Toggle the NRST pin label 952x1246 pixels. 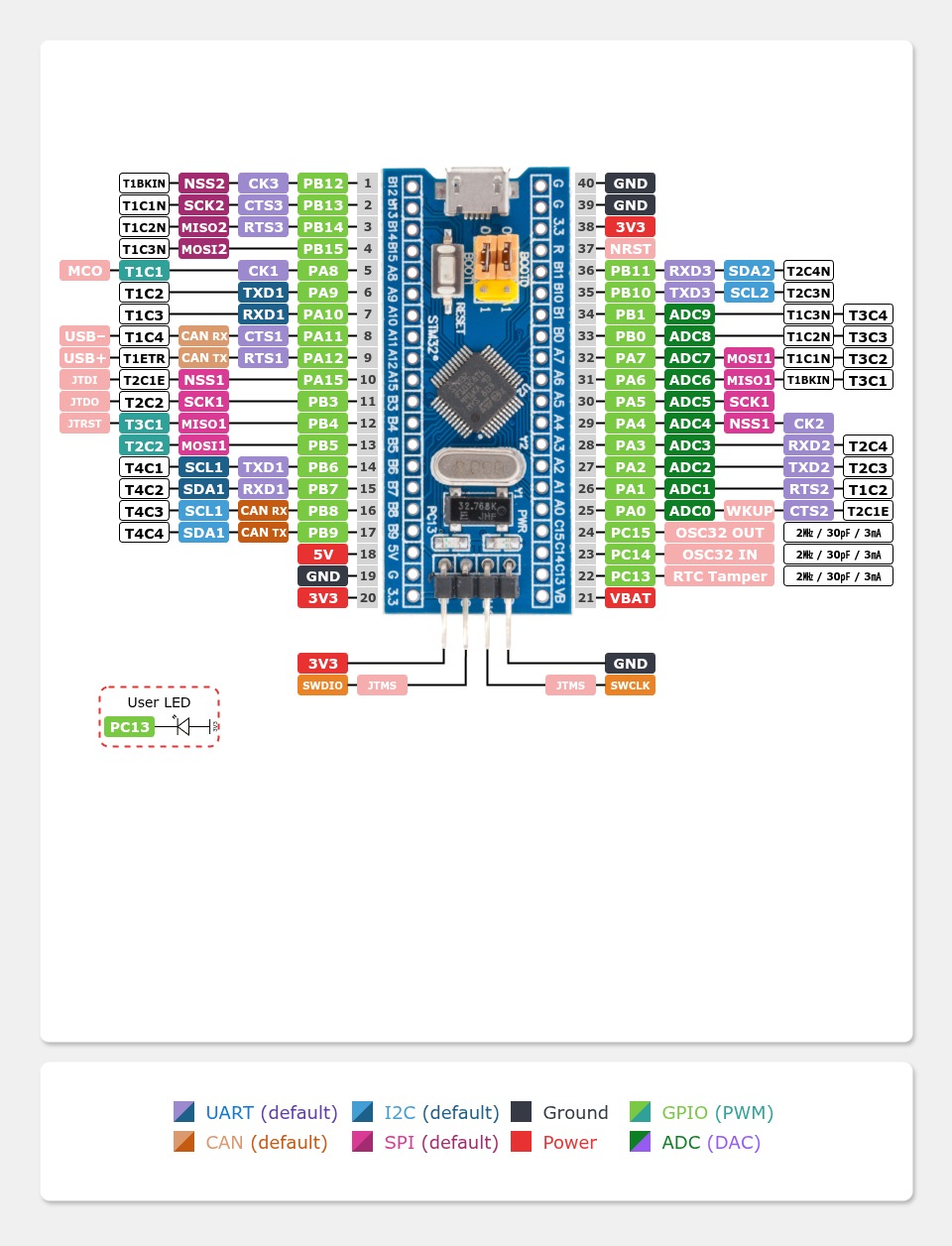[x=630, y=249]
